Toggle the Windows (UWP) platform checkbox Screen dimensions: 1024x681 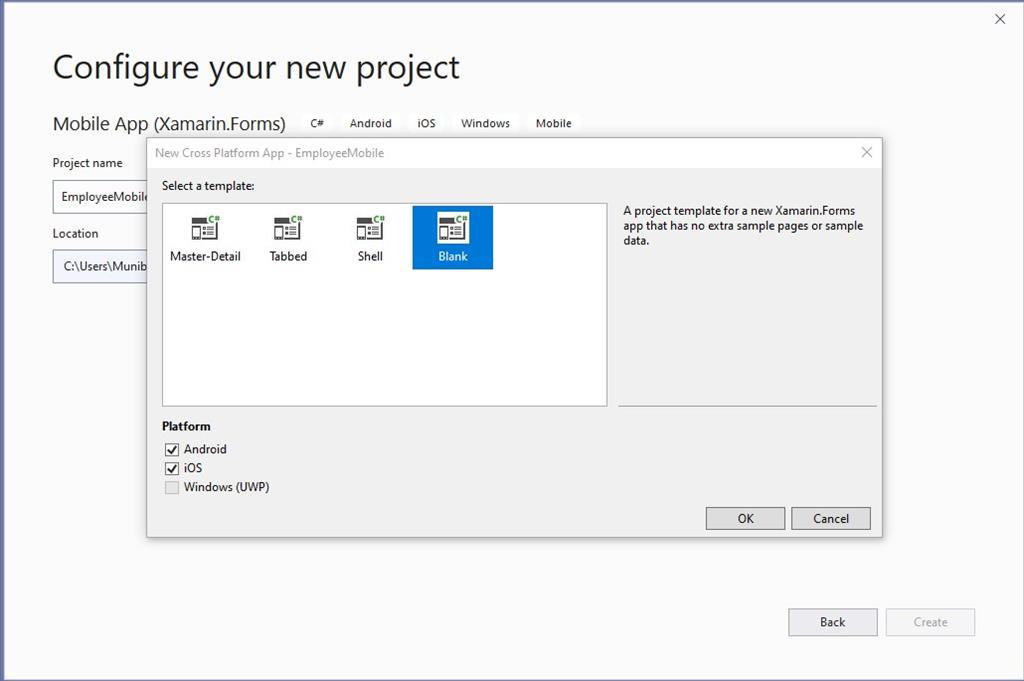point(172,487)
